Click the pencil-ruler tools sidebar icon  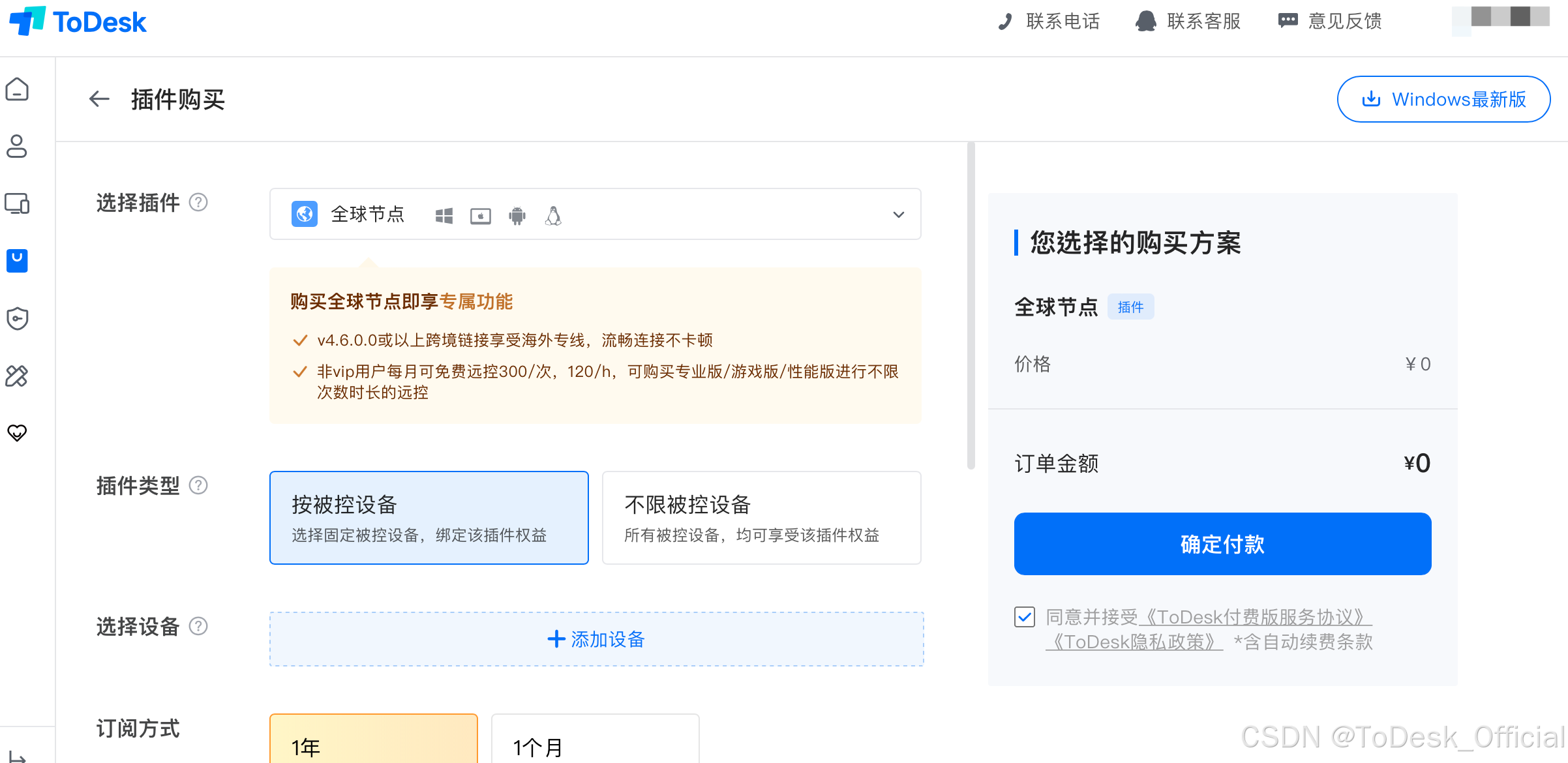tap(17, 376)
